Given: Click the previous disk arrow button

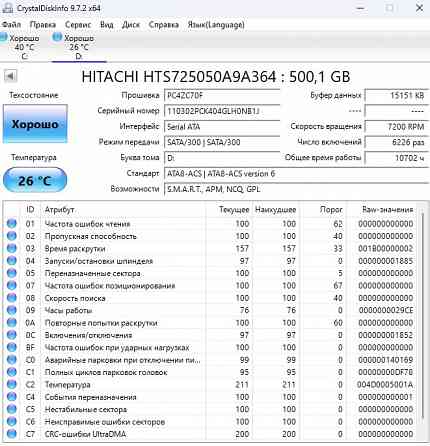Looking at the screenshot, I should pyautogui.click(x=10, y=76).
